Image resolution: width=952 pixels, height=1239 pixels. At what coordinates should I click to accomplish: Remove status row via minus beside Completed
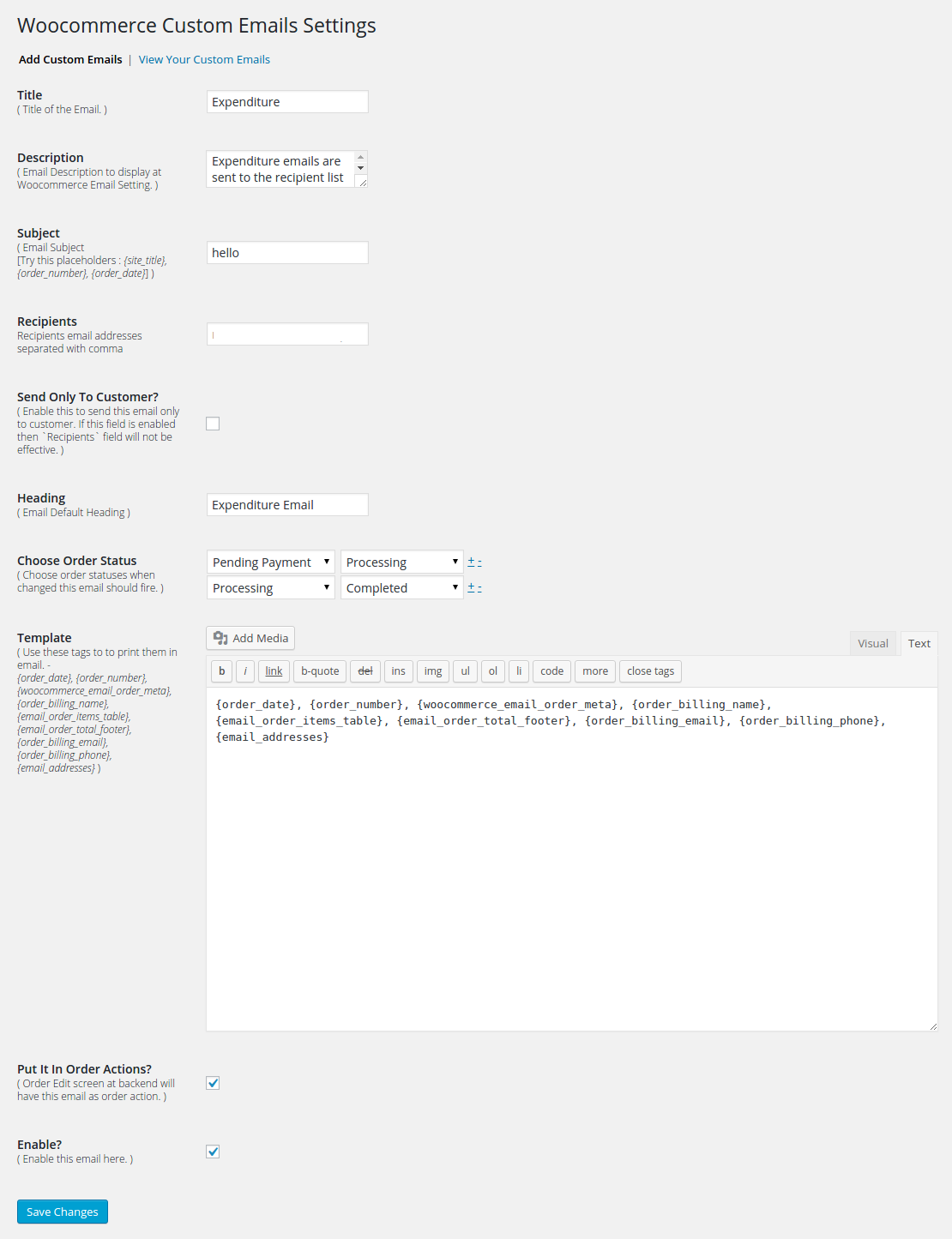coord(479,588)
